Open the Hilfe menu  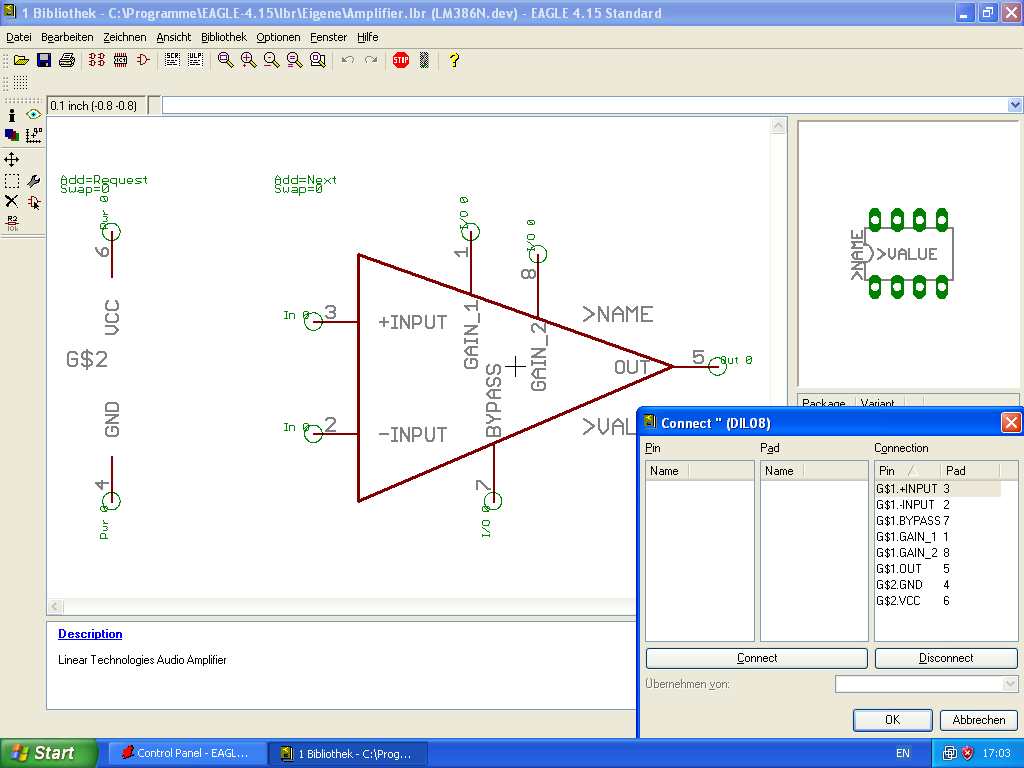tap(368, 37)
